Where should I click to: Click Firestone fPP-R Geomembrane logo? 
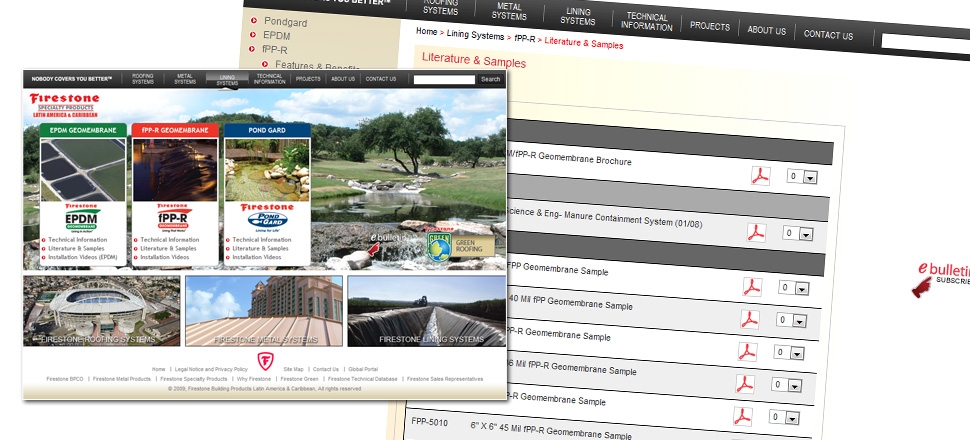pyautogui.click(x=174, y=218)
